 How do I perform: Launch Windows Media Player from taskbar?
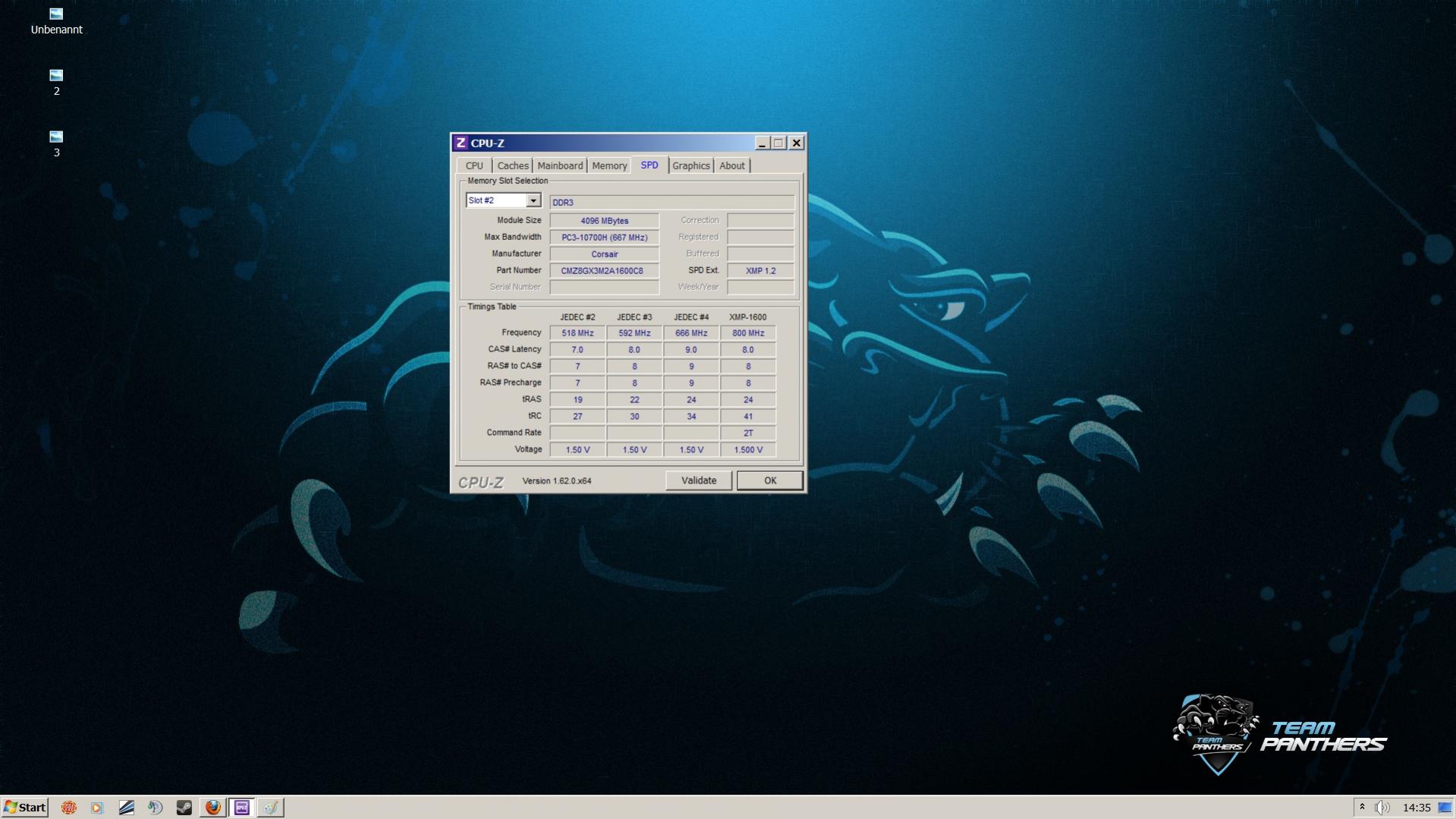[x=97, y=808]
